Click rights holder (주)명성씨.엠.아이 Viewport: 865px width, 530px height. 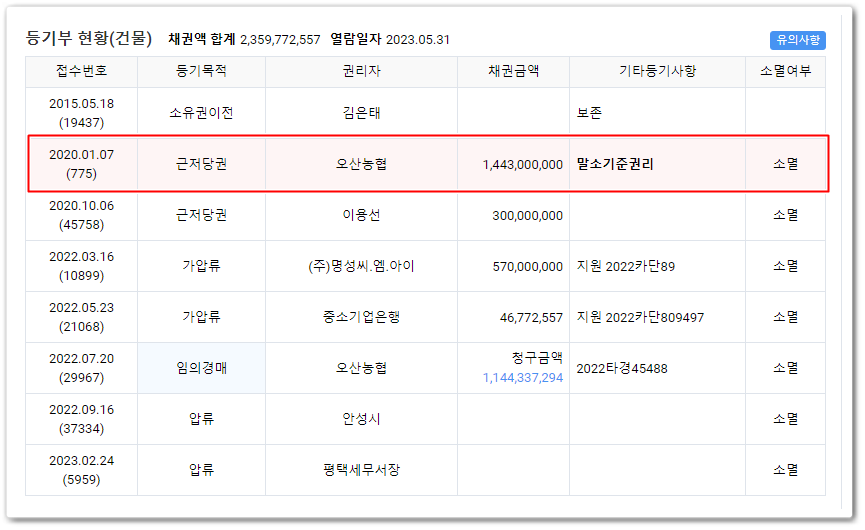point(361,266)
